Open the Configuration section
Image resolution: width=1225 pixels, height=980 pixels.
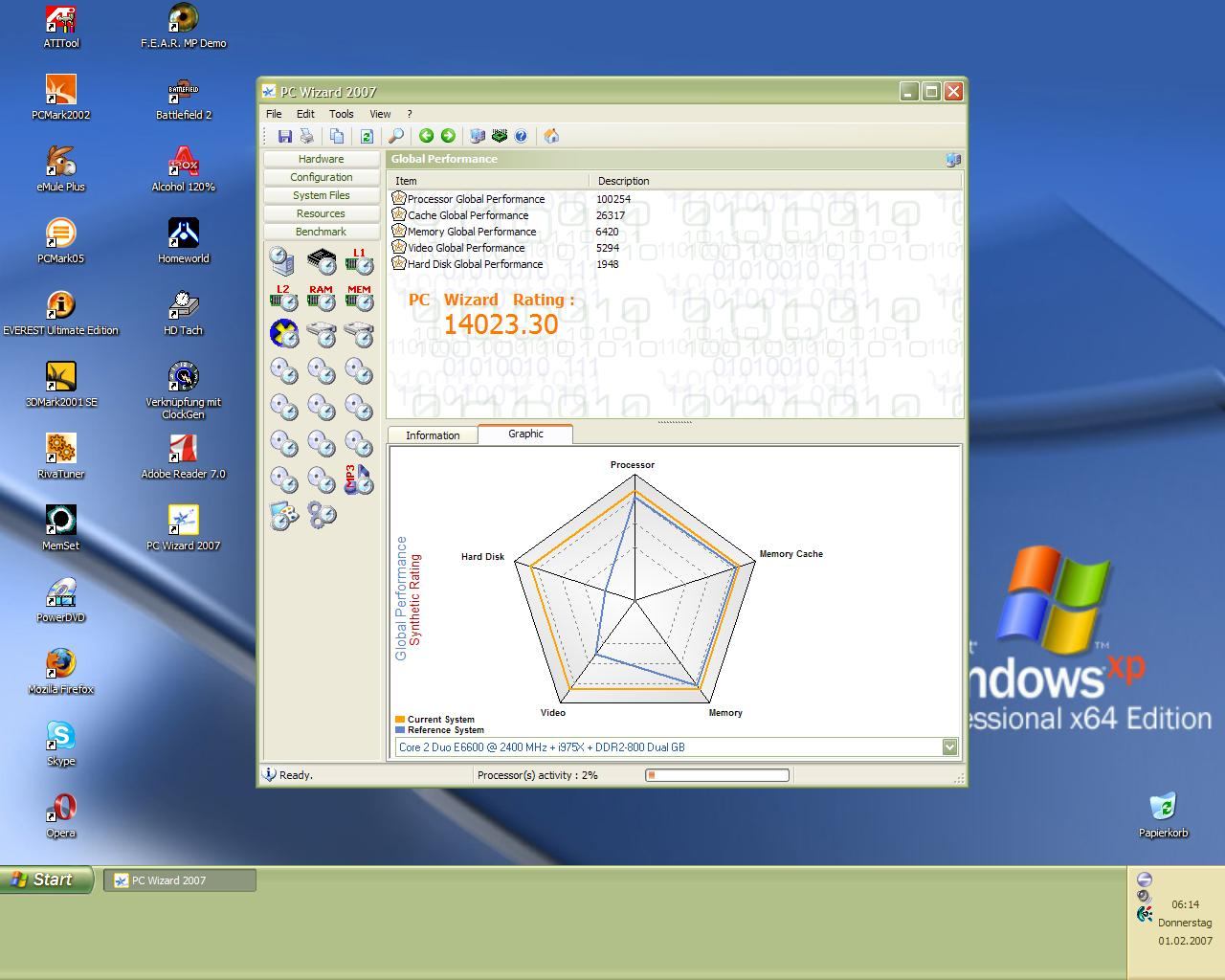tap(321, 177)
